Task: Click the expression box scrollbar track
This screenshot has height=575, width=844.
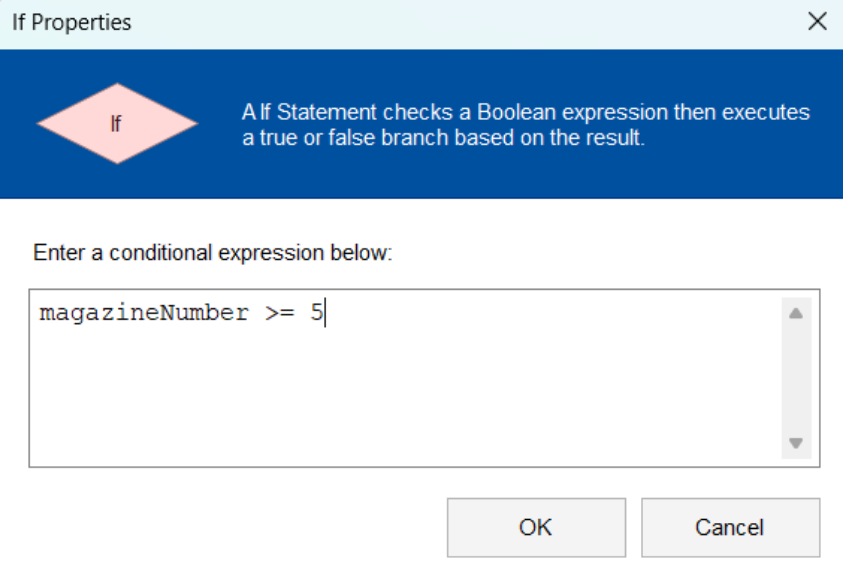Action: [x=796, y=378]
